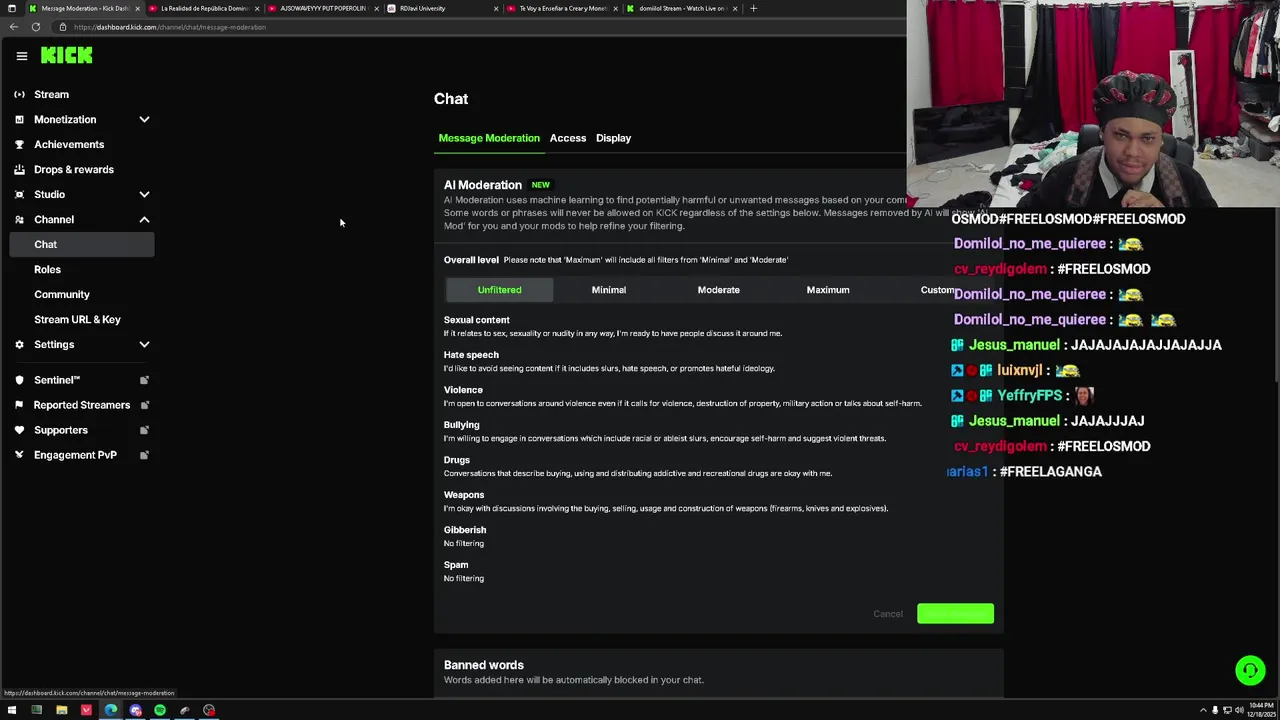Open the Windows Start menu
This screenshot has width=1280, height=720.
point(12,710)
